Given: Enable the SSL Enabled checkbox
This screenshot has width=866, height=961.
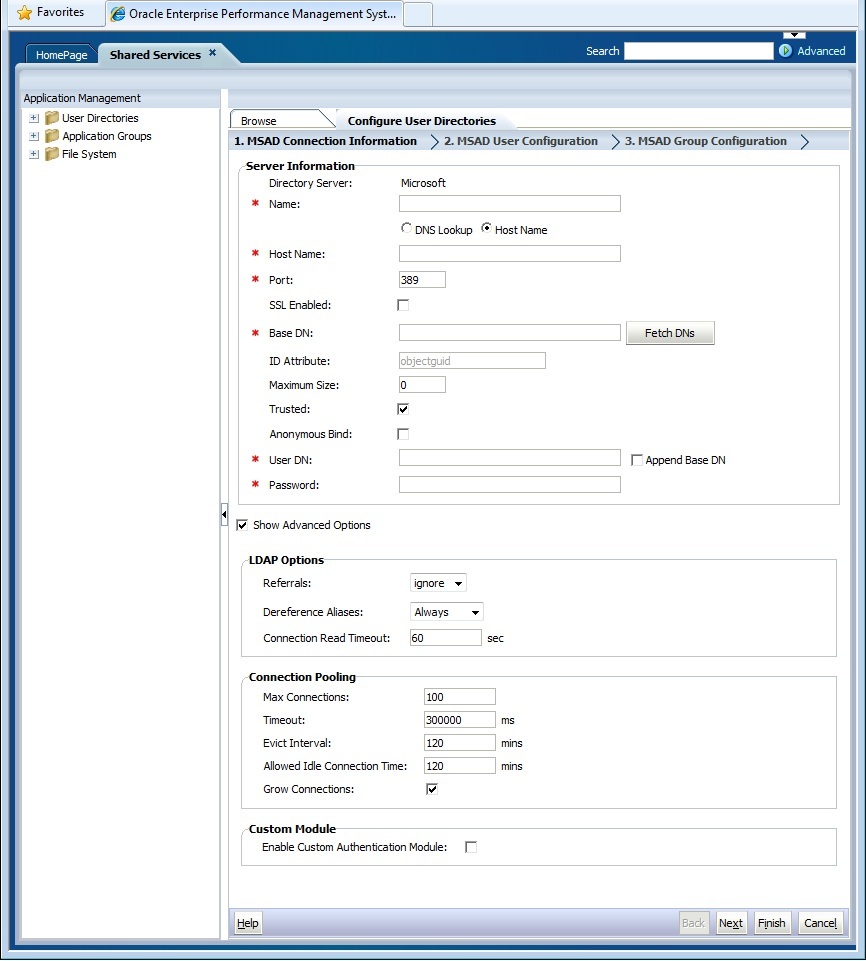Looking at the screenshot, I should click(403, 305).
